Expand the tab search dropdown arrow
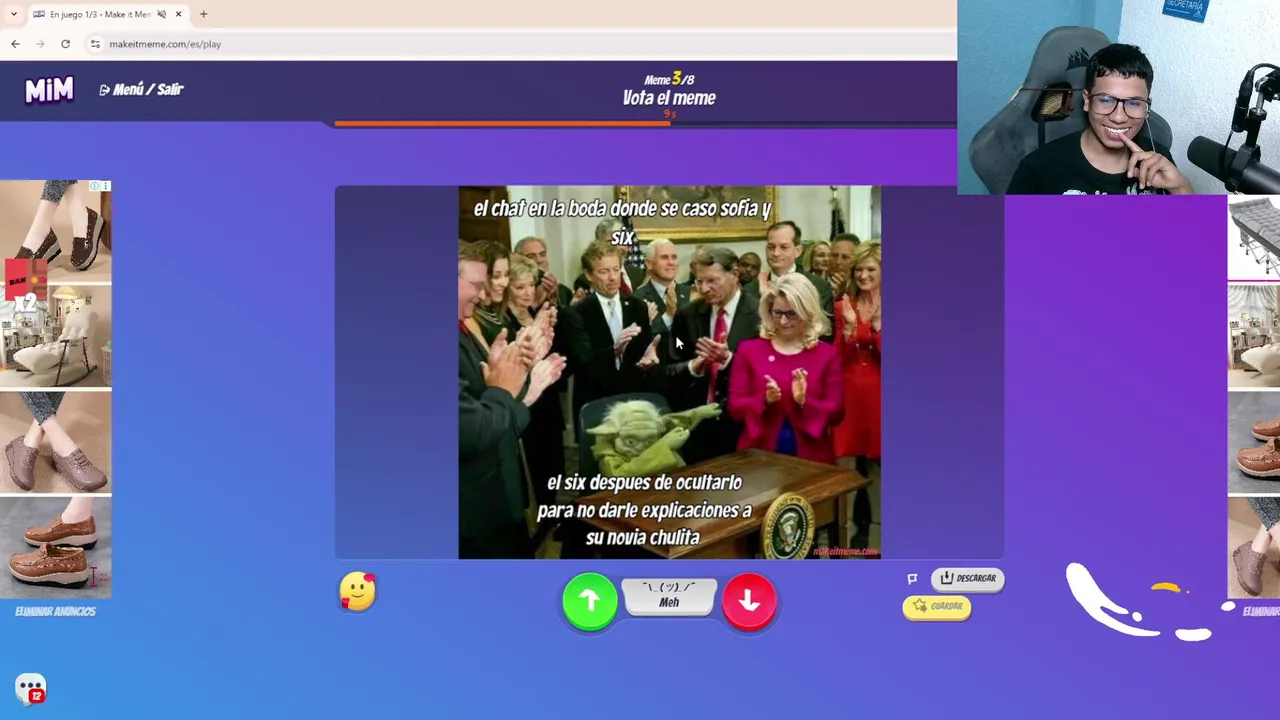1280x720 pixels. 13,14
